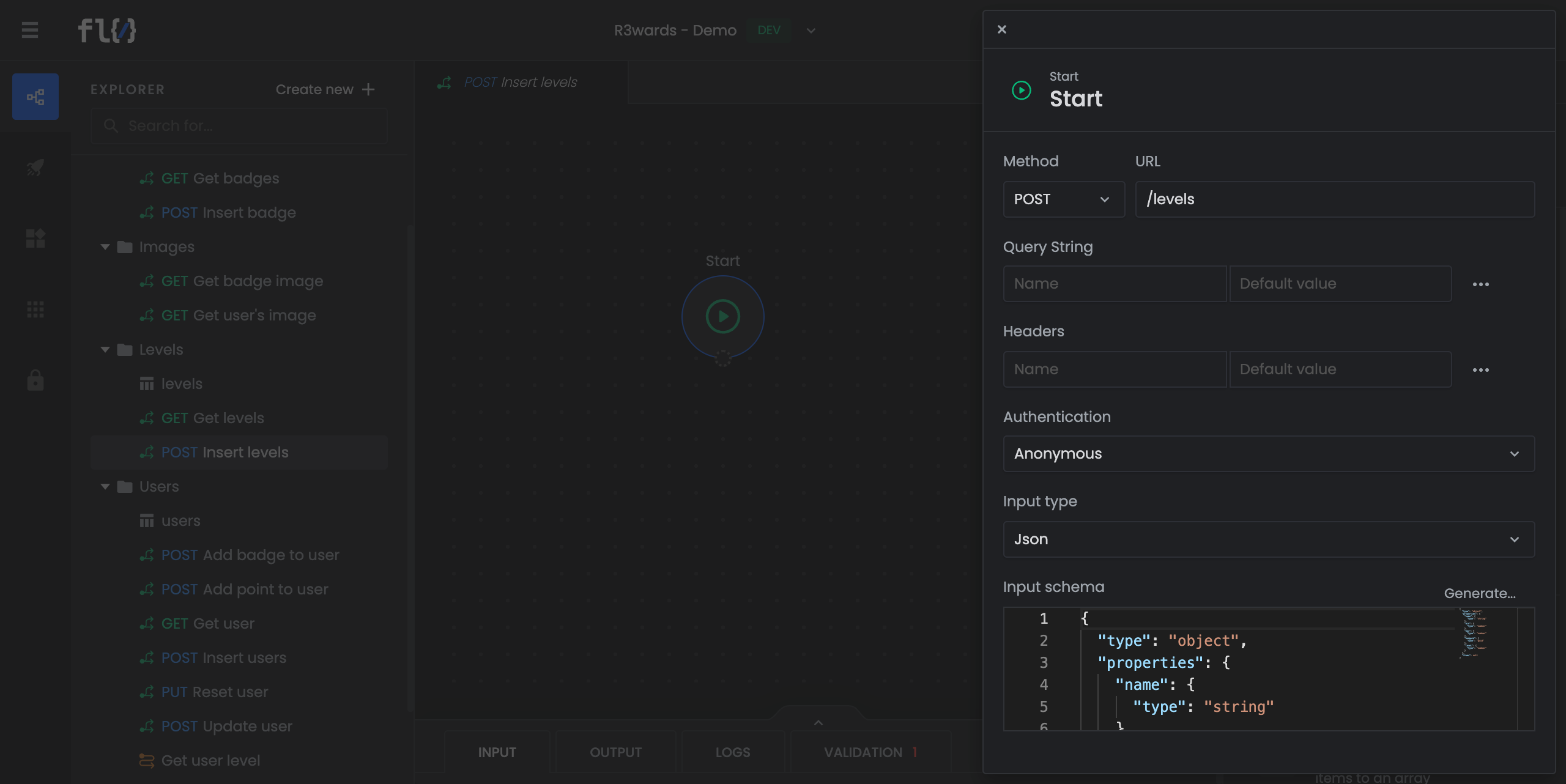The image size is (1566, 784).
Task: Click the explorer vertical scrollbar
Action: point(410,468)
